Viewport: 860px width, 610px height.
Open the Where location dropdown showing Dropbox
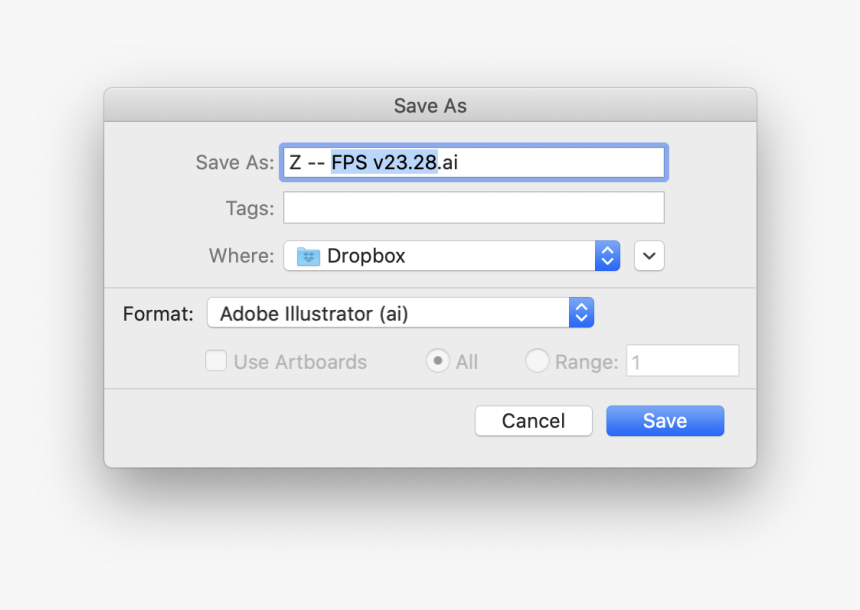450,255
